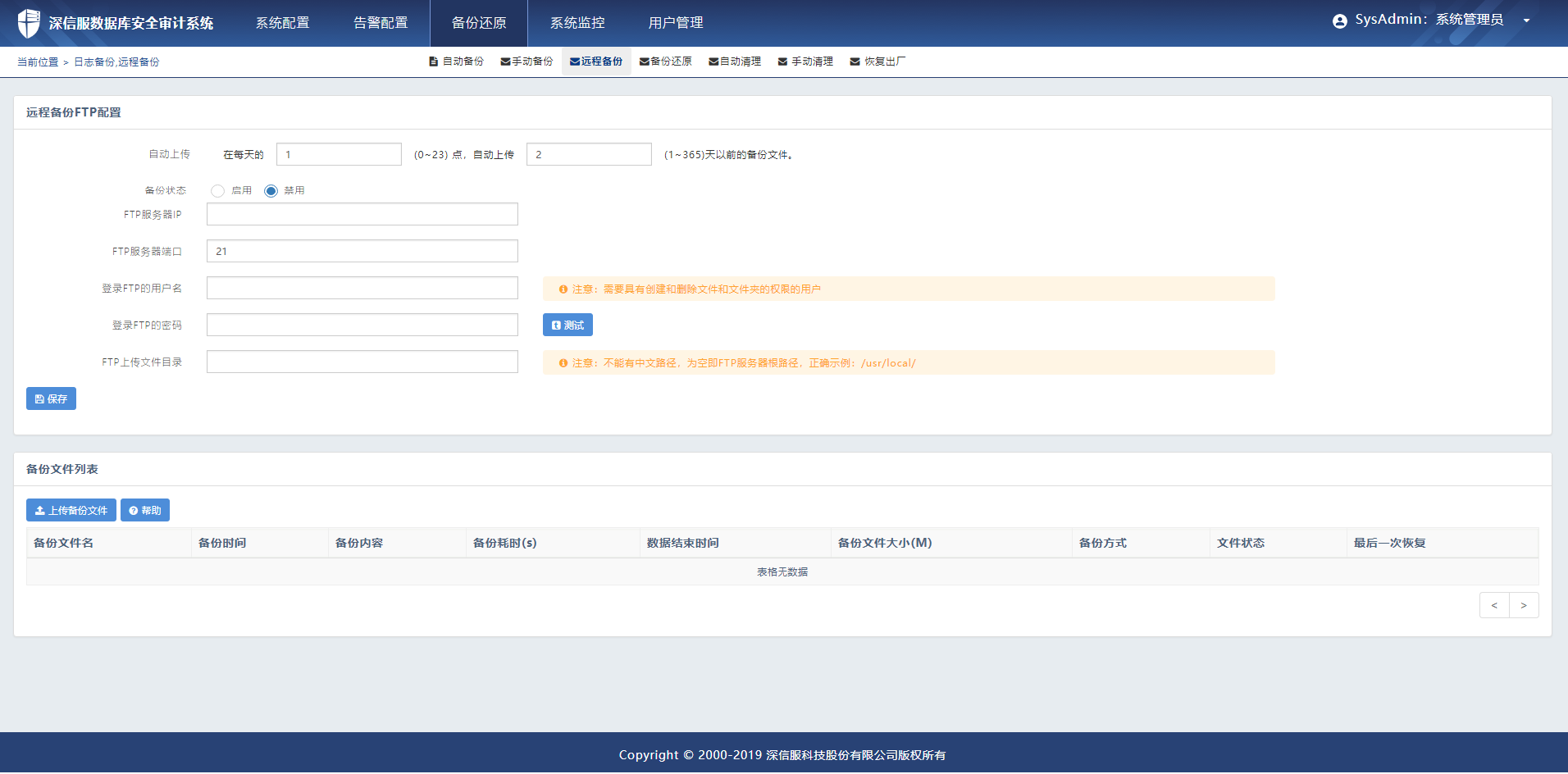This screenshot has height=774, width=1568.
Task: Go to previous page of backup list
Action: pyautogui.click(x=1494, y=606)
